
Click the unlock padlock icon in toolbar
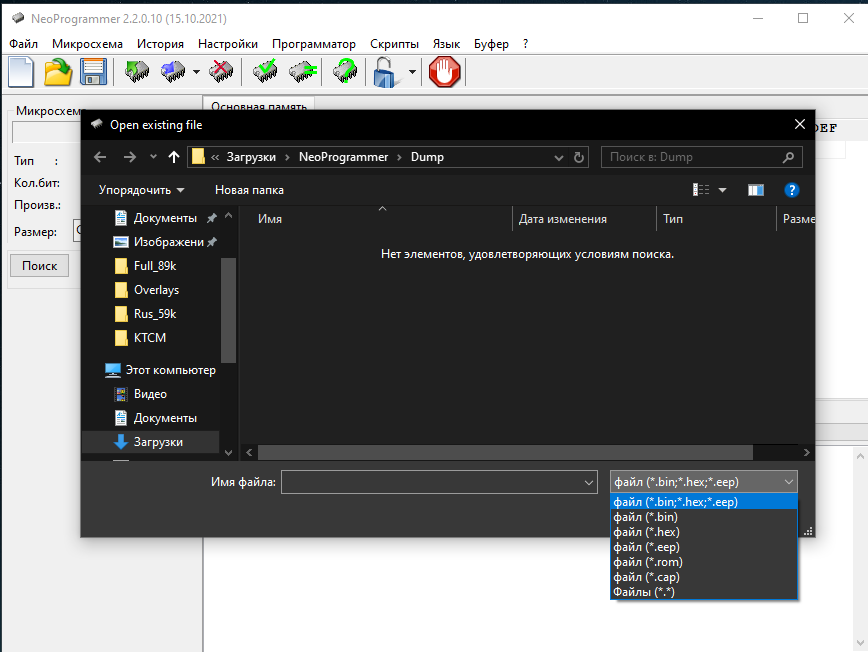(385, 73)
